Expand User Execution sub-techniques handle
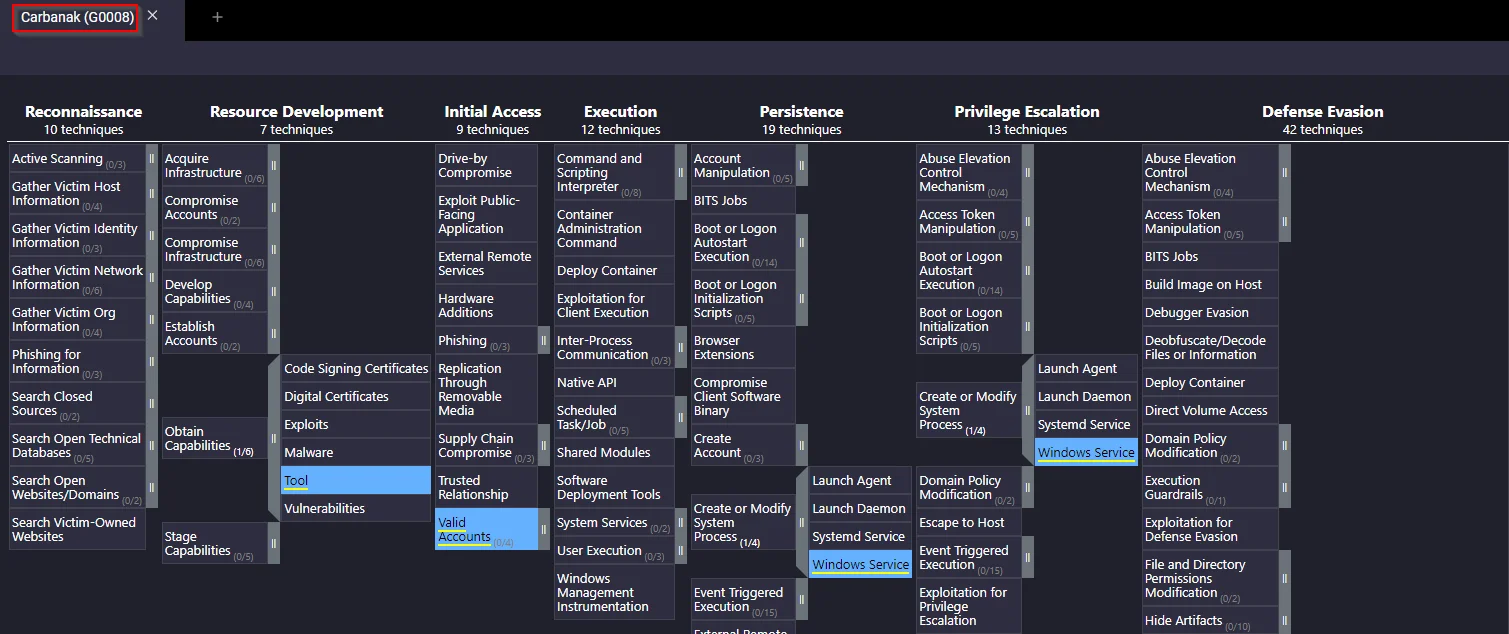Screen dimensions: 1509x634 pos(681,551)
